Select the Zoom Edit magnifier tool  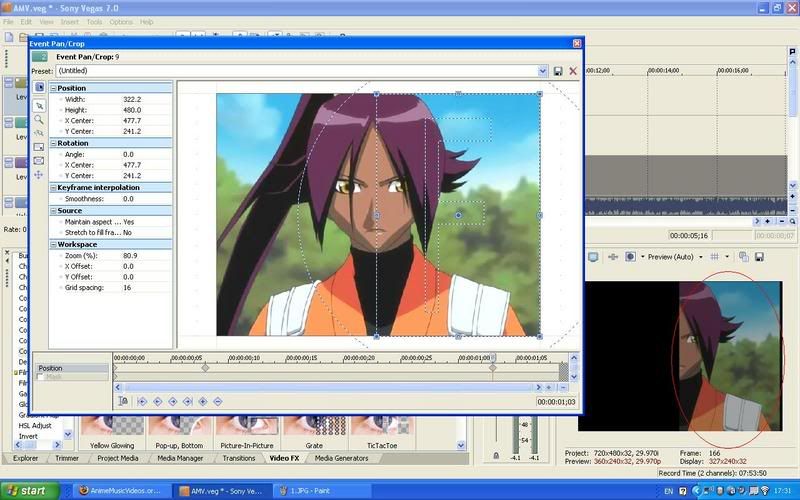(x=39, y=119)
